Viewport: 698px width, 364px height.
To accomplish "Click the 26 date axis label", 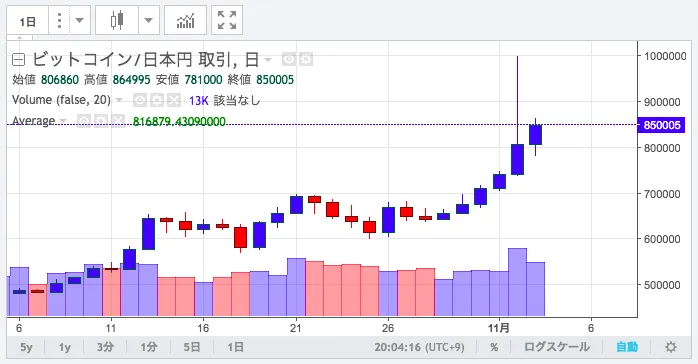I will [x=388, y=328].
